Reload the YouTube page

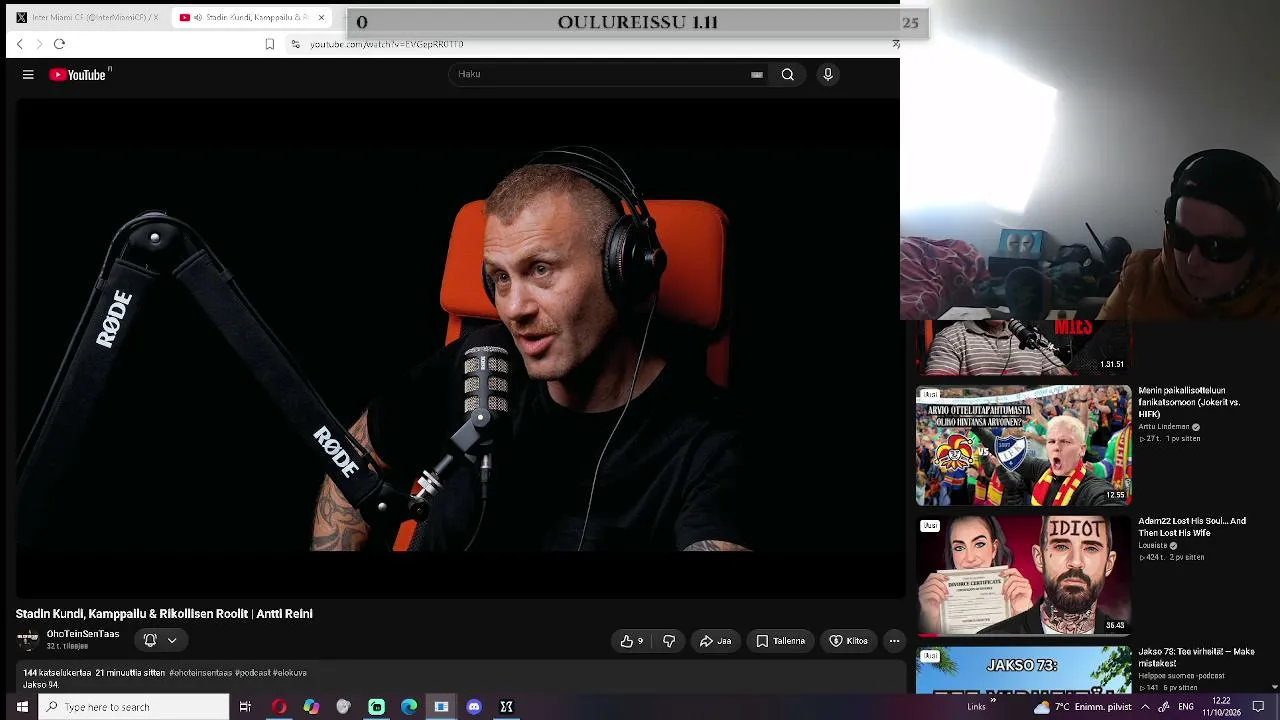click(x=59, y=44)
